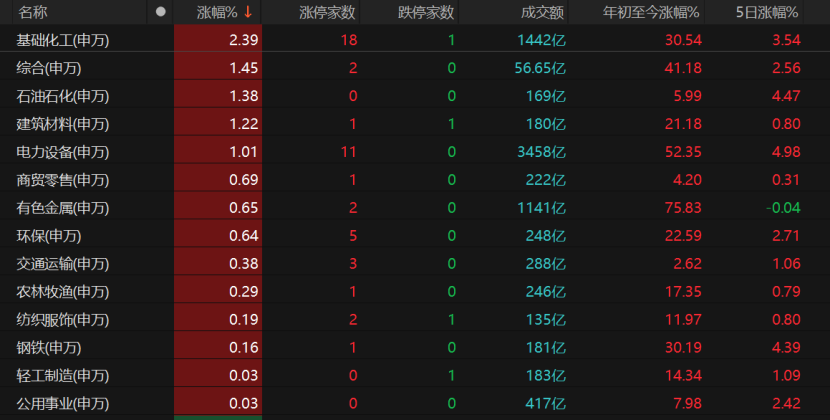Image resolution: width=830 pixels, height=420 pixels.
Task: Click the dot icon in header row
Action: (161, 12)
